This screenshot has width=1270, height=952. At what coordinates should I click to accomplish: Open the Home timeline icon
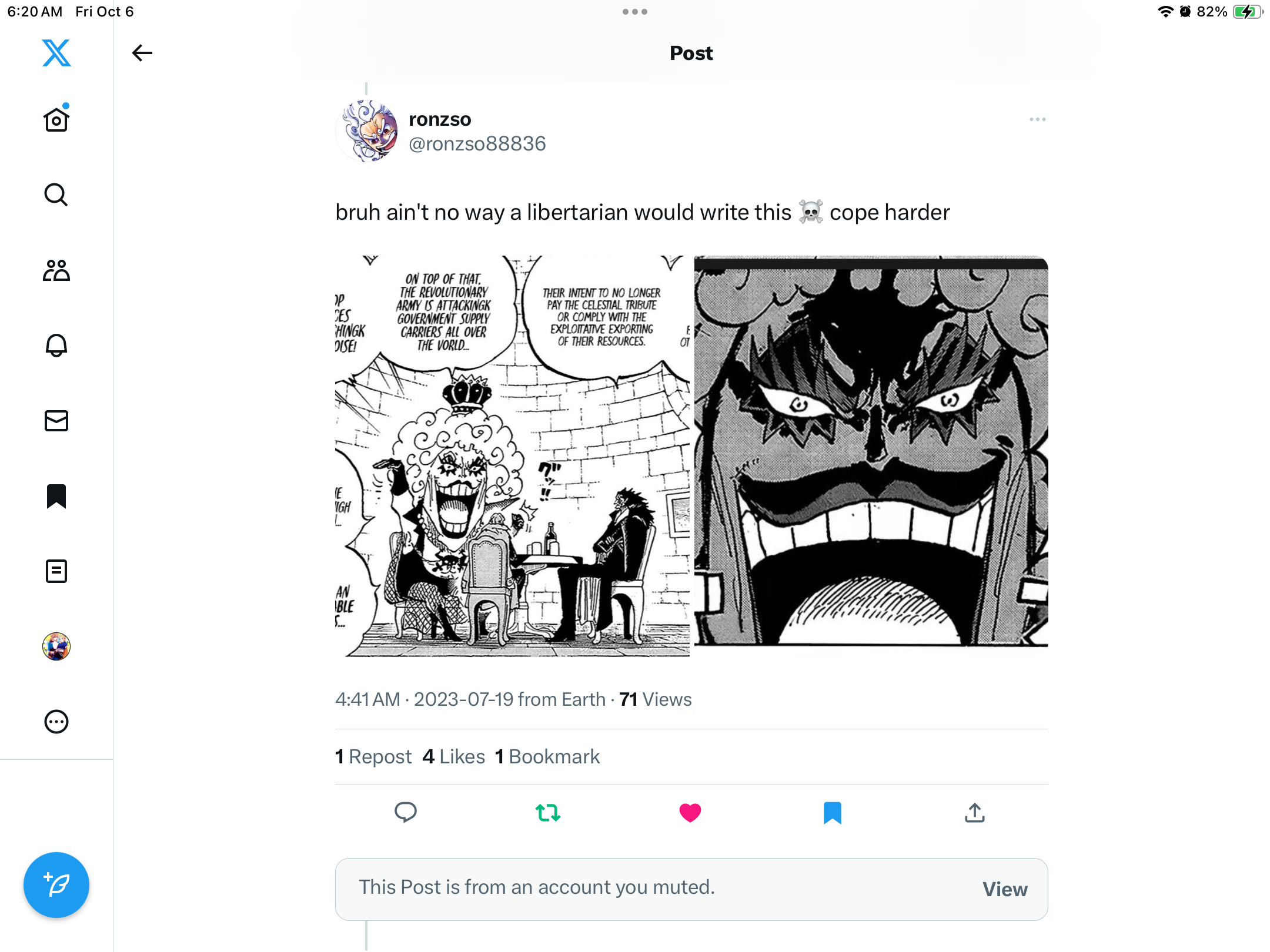point(56,119)
